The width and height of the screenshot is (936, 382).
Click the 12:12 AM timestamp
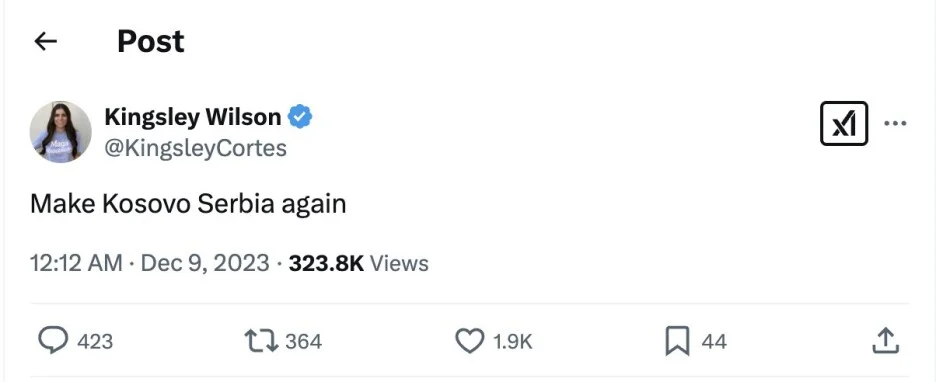point(76,263)
